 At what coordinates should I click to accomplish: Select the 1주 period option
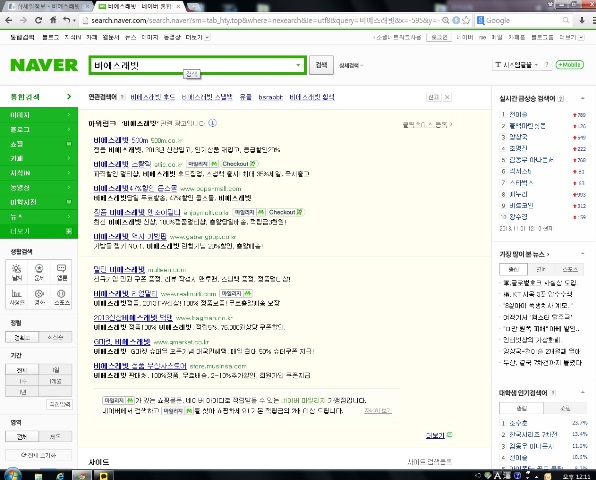[22, 381]
